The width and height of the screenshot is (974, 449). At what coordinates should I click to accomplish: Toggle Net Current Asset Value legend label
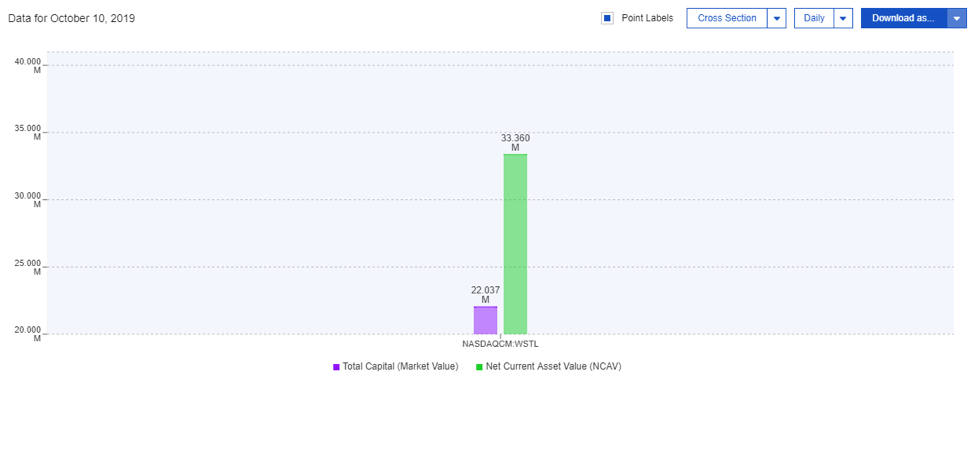point(554,367)
